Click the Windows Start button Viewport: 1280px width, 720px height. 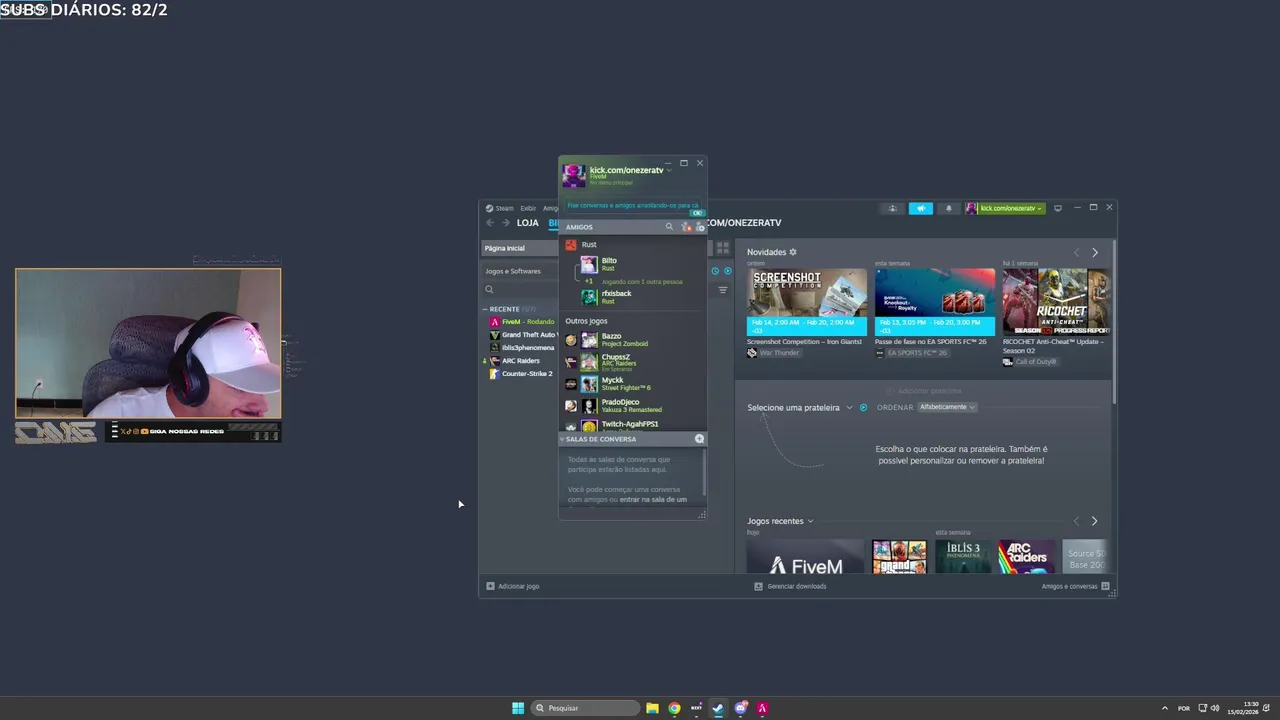pos(518,708)
